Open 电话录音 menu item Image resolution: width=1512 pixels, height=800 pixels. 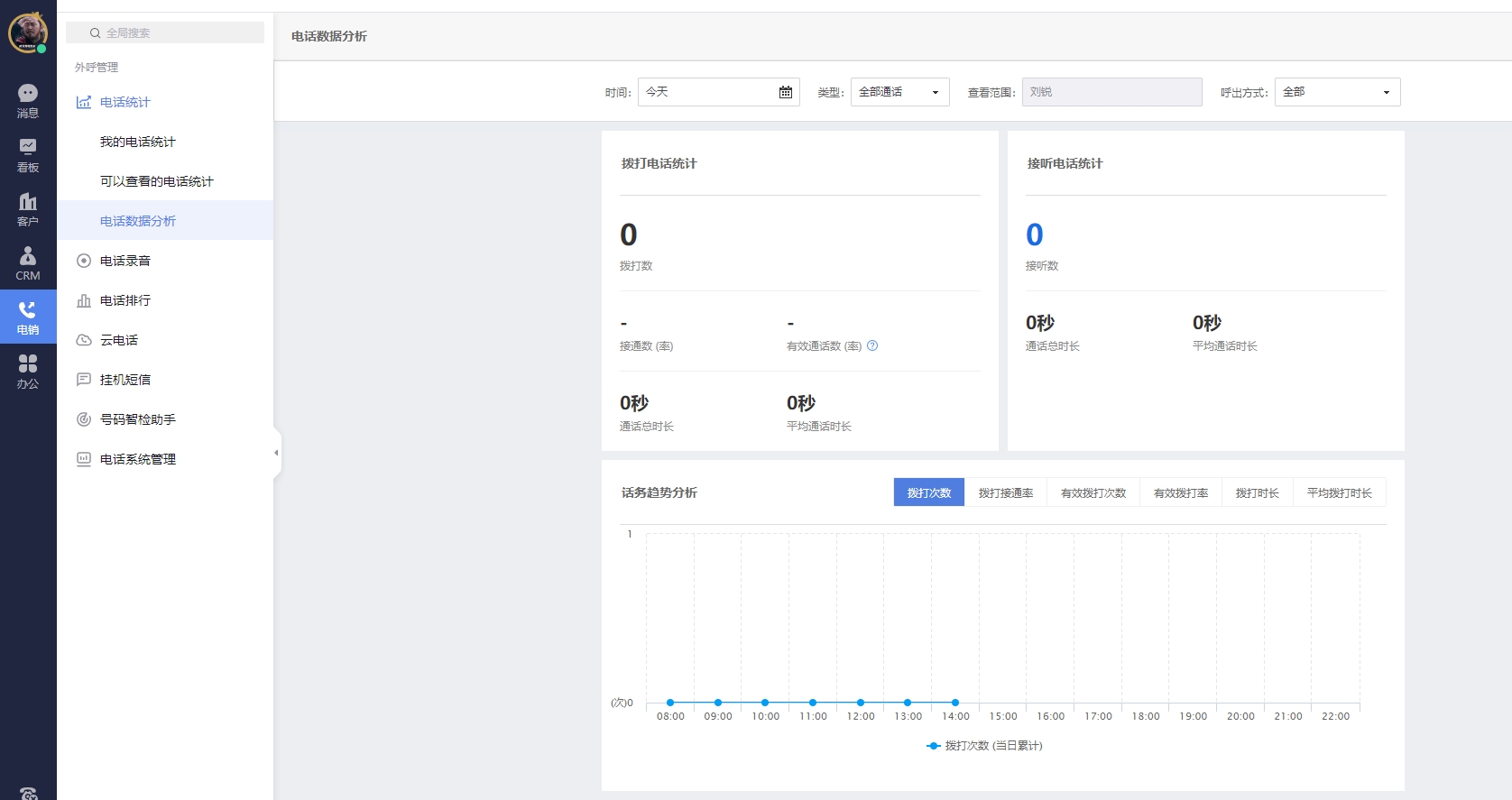(x=165, y=261)
